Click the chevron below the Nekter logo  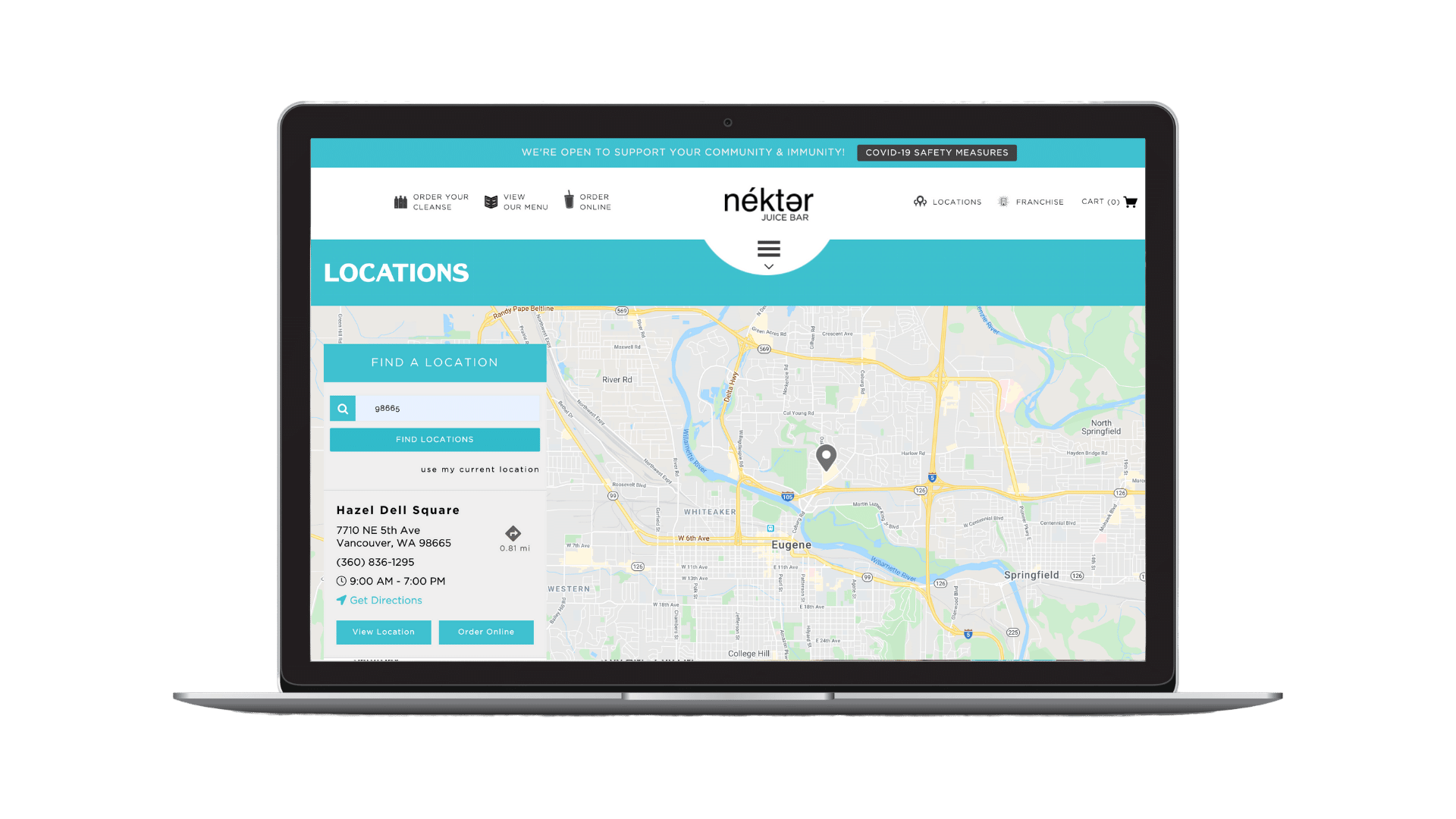768,267
